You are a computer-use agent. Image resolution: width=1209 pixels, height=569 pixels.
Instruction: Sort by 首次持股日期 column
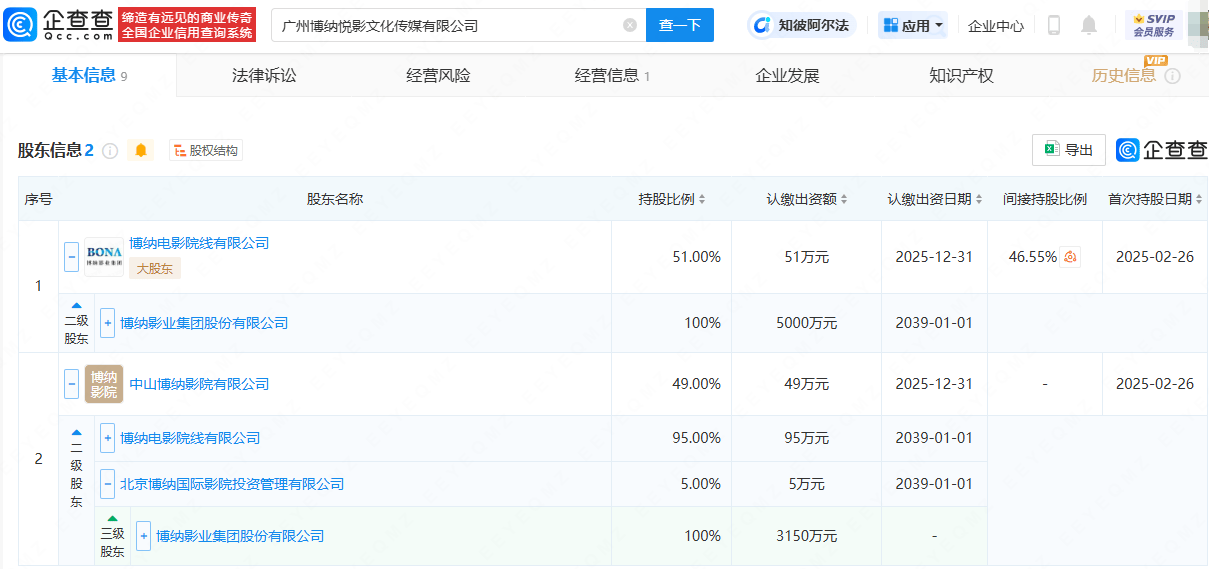click(x=1198, y=199)
